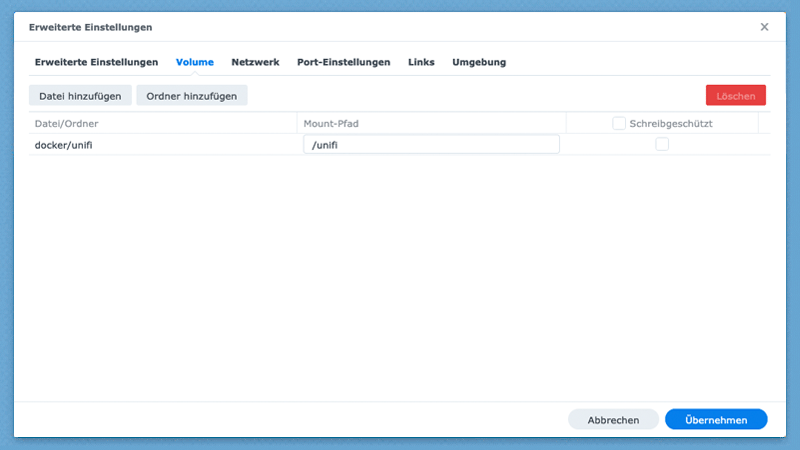Click the Ordner hinzufügen button

[x=192, y=96]
